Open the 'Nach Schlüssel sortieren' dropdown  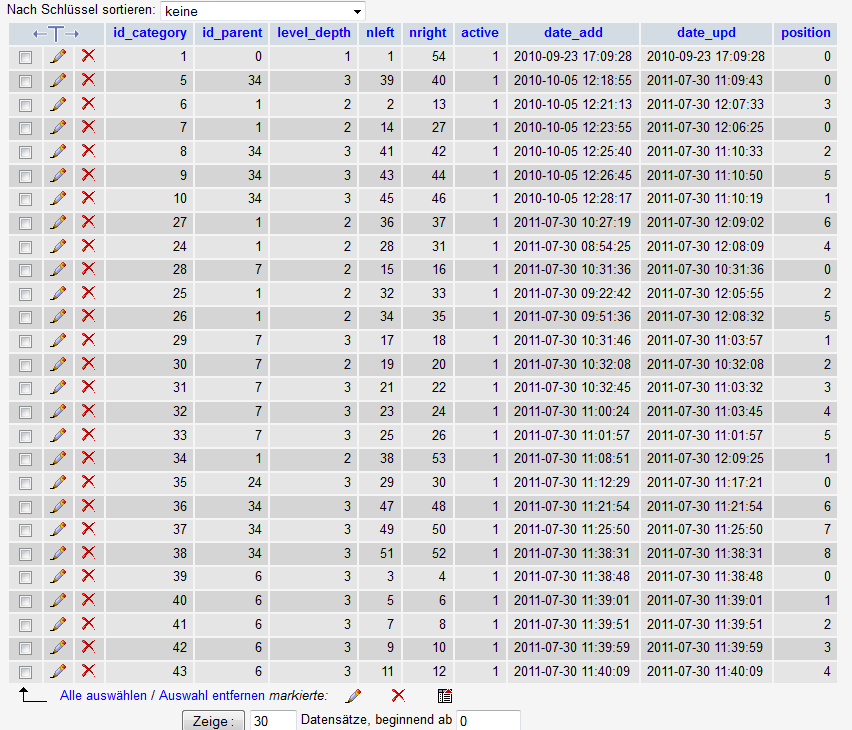[263, 11]
